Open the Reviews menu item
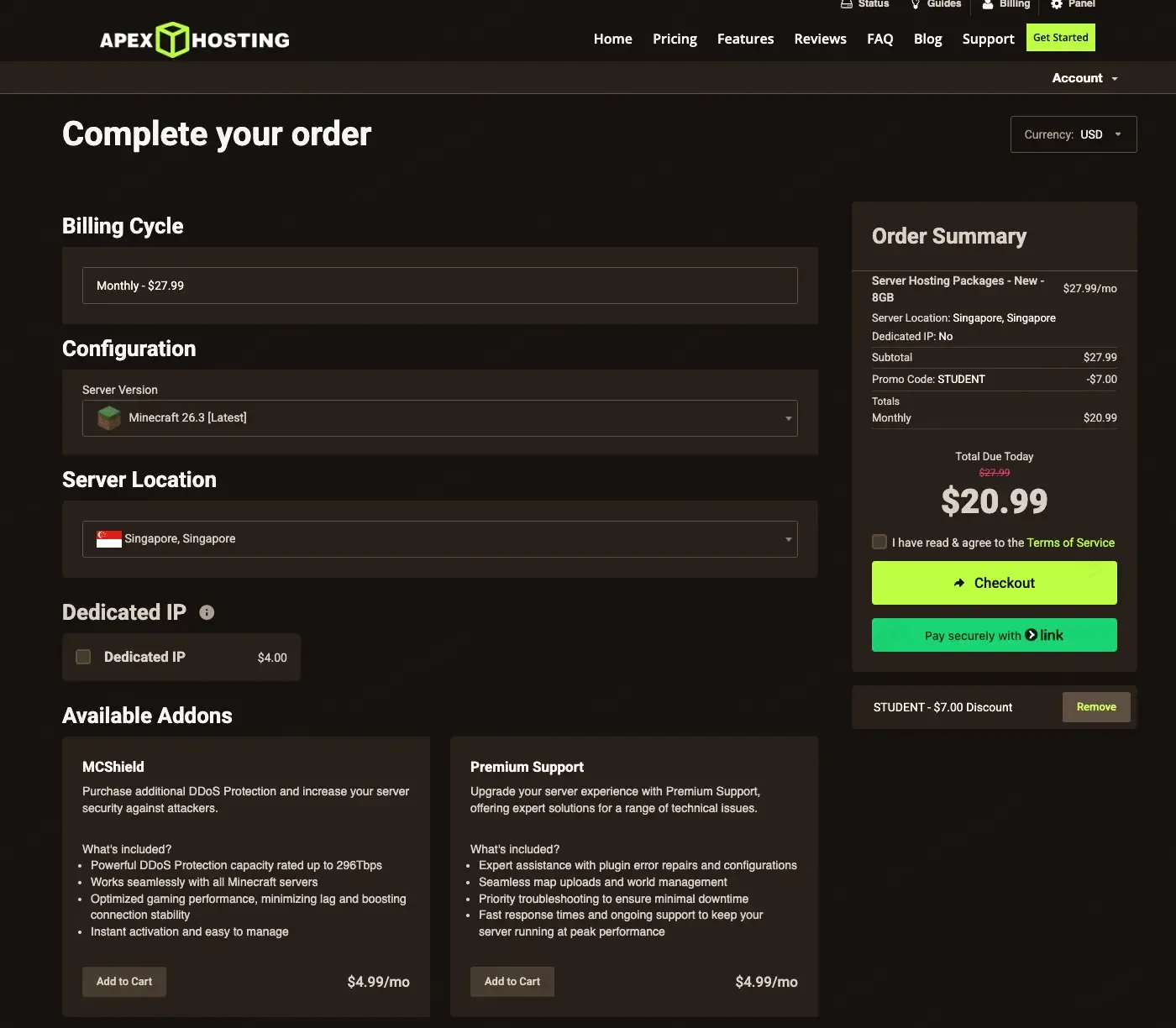This screenshot has width=1176, height=1028. click(821, 39)
